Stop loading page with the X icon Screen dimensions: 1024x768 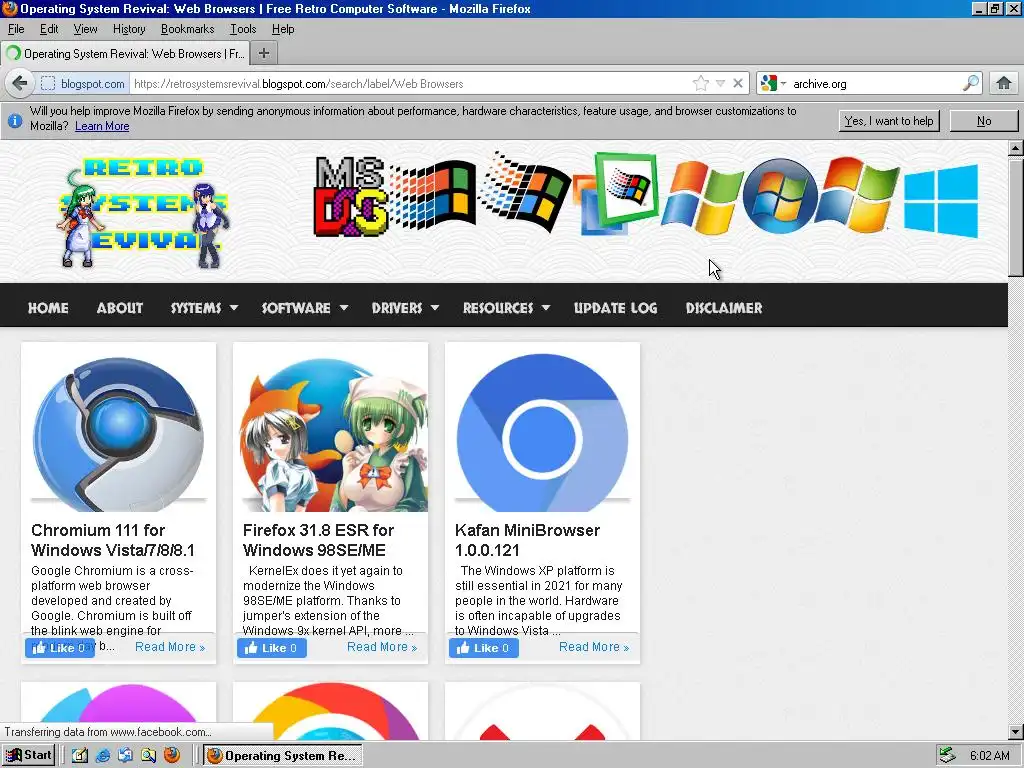[737, 83]
